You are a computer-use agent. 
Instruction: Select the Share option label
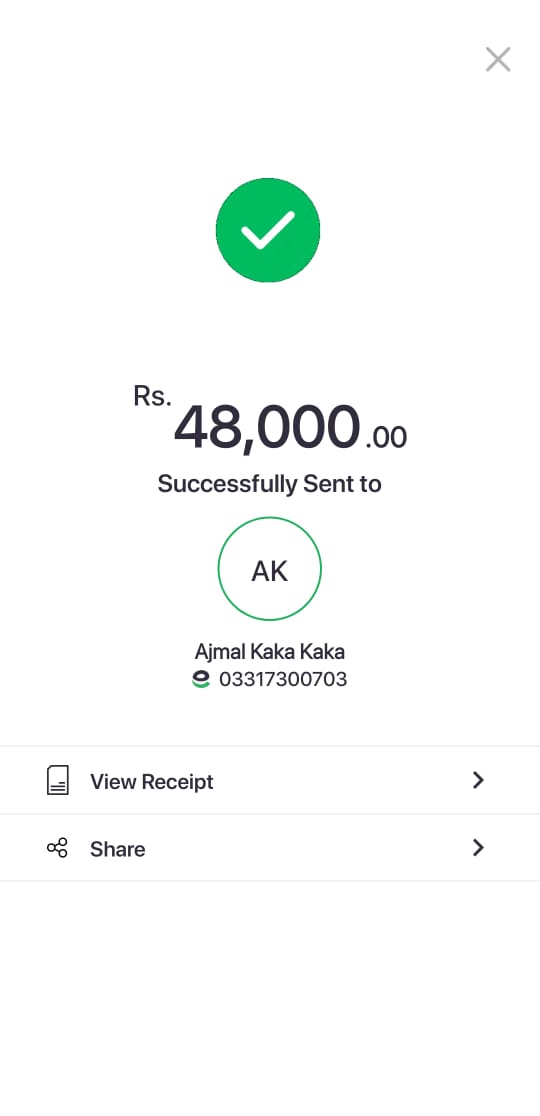coord(117,849)
